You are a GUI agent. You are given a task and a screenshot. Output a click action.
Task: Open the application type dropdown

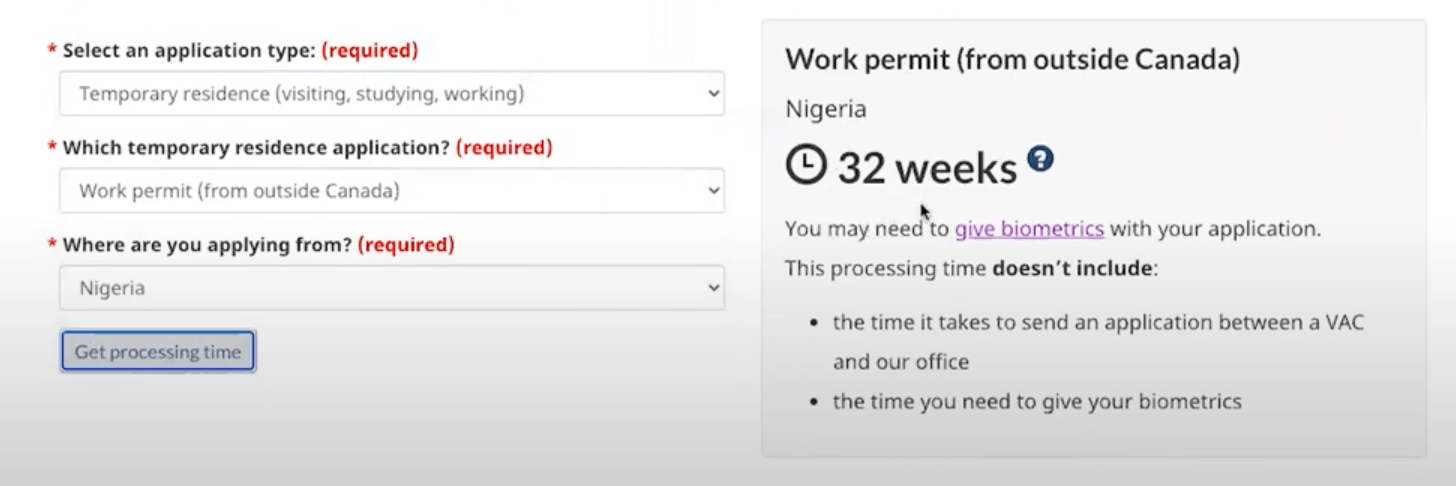point(391,94)
